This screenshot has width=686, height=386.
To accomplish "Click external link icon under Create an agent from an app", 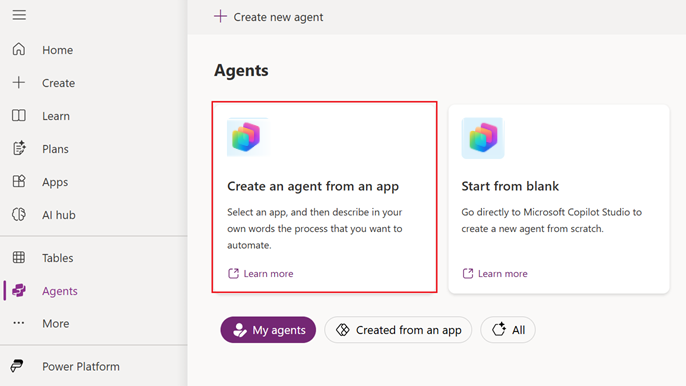I will click(234, 274).
